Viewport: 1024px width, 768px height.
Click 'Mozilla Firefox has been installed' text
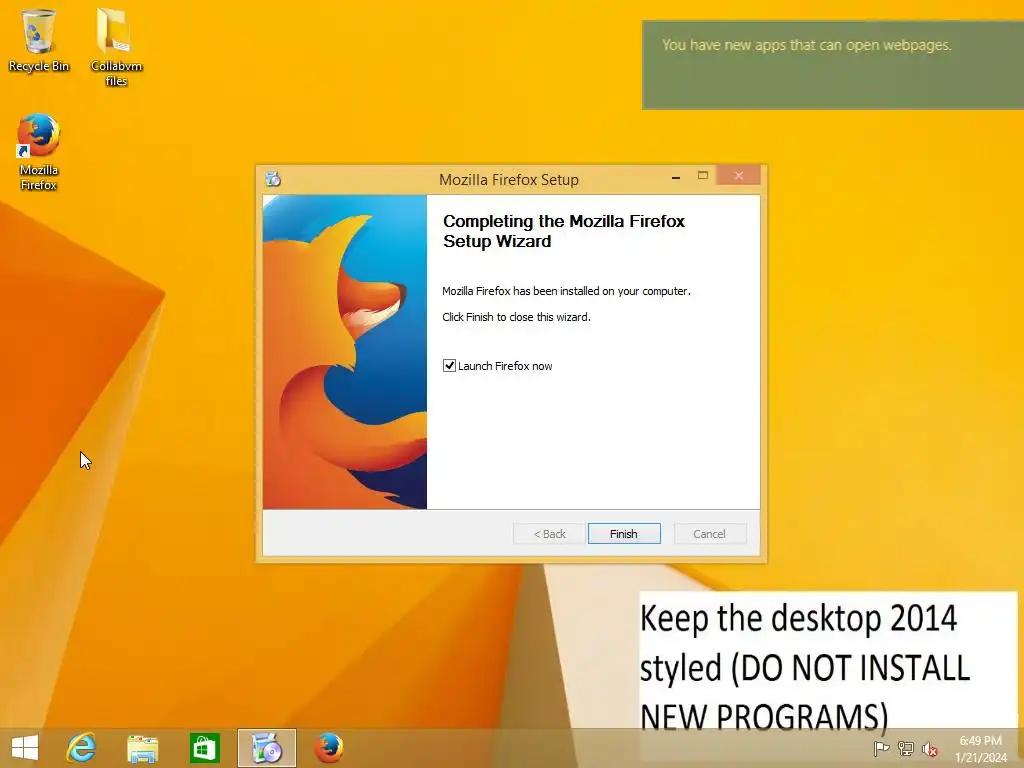click(x=566, y=291)
